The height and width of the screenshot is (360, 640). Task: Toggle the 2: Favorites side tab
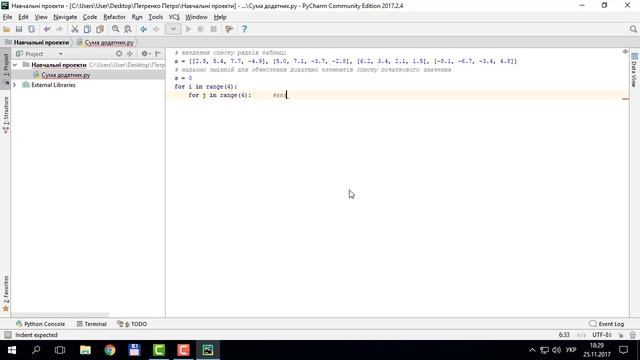(6, 293)
